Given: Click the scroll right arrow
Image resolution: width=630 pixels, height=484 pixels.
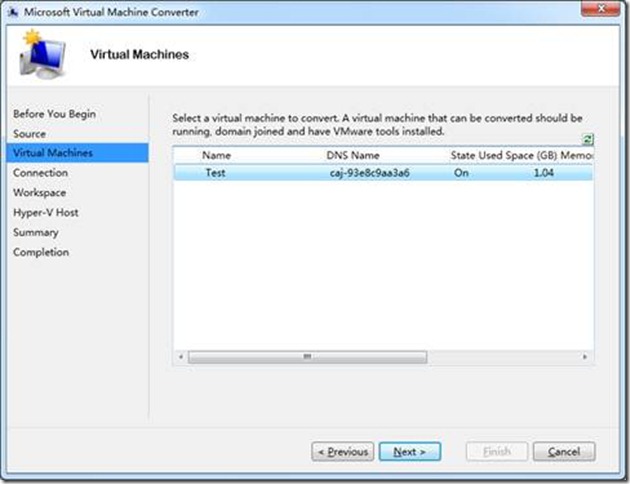Looking at the screenshot, I should coord(585,357).
